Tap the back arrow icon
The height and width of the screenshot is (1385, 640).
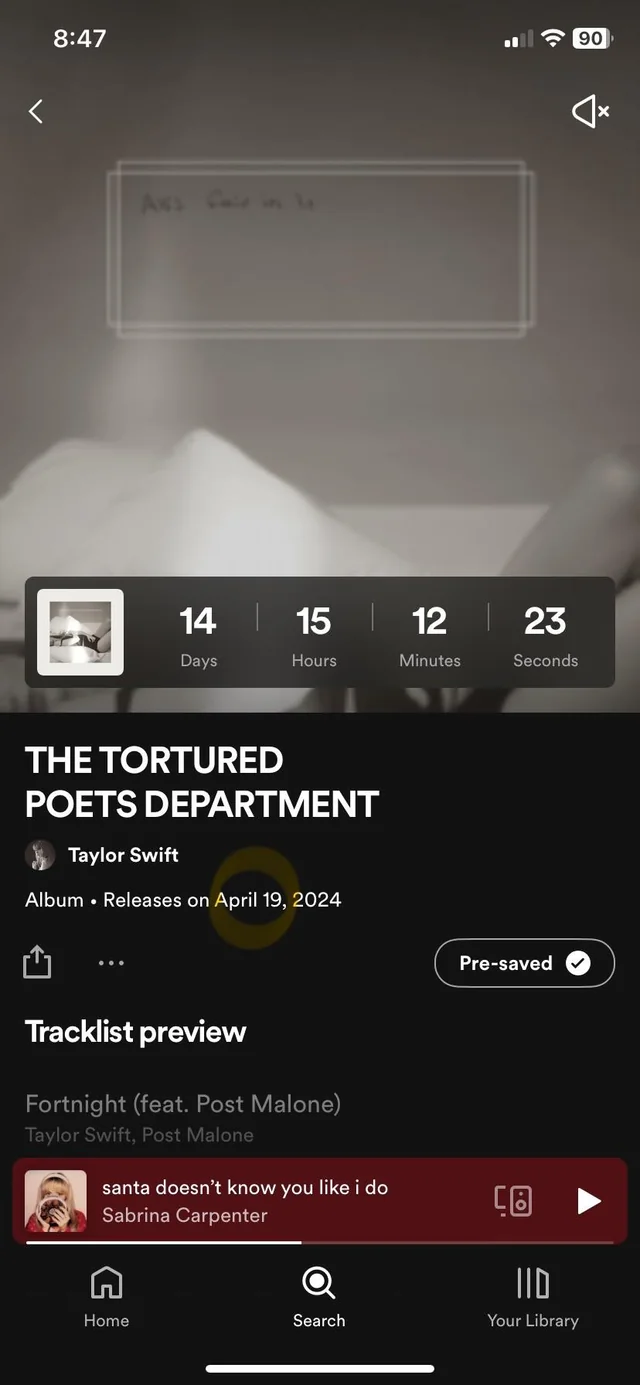click(x=36, y=111)
